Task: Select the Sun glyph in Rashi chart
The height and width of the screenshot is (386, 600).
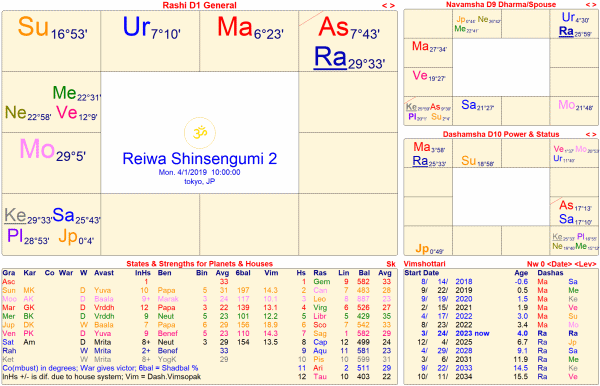Action: [33, 27]
